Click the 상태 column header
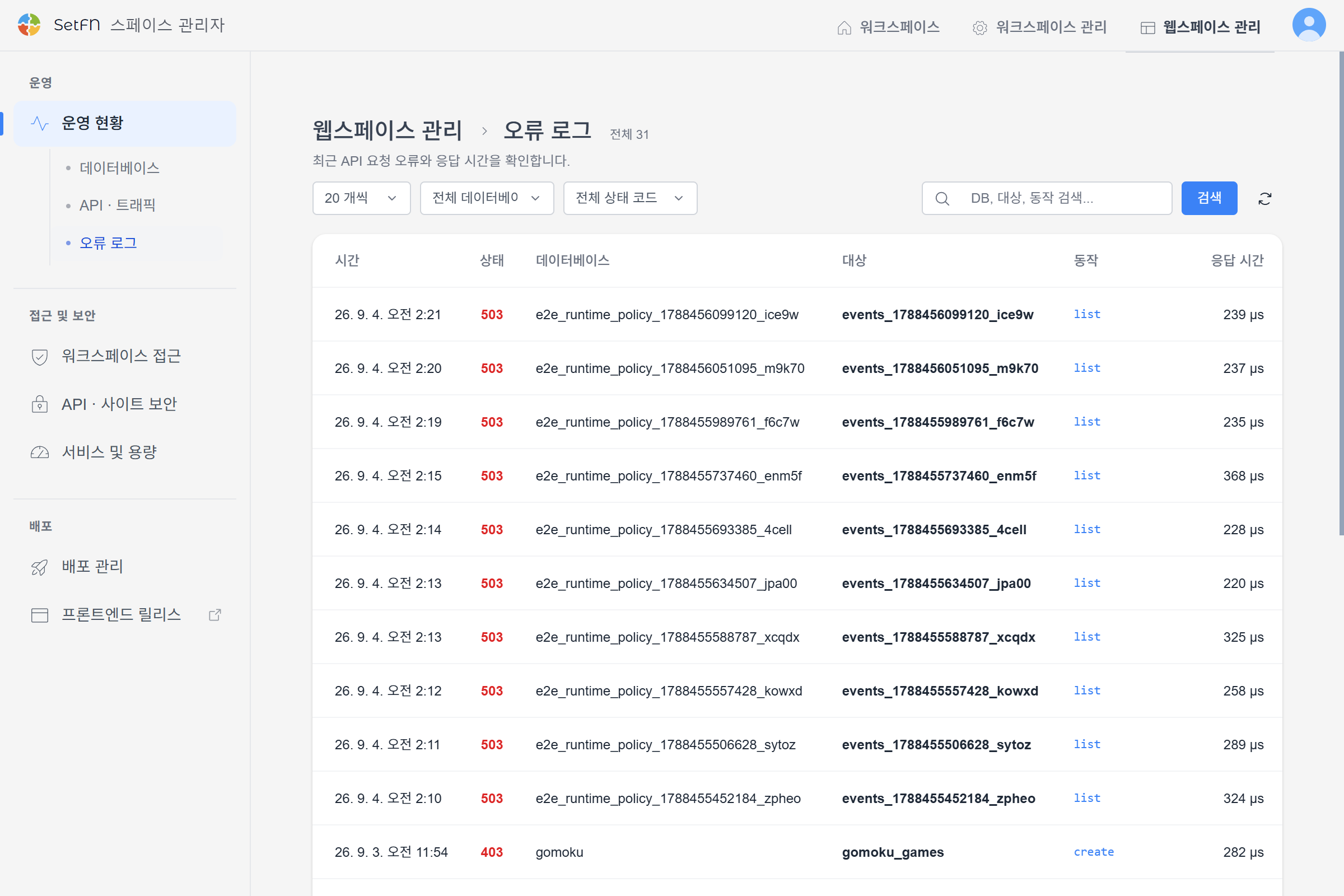The width and height of the screenshot is (1344, 896). [492, 260]
